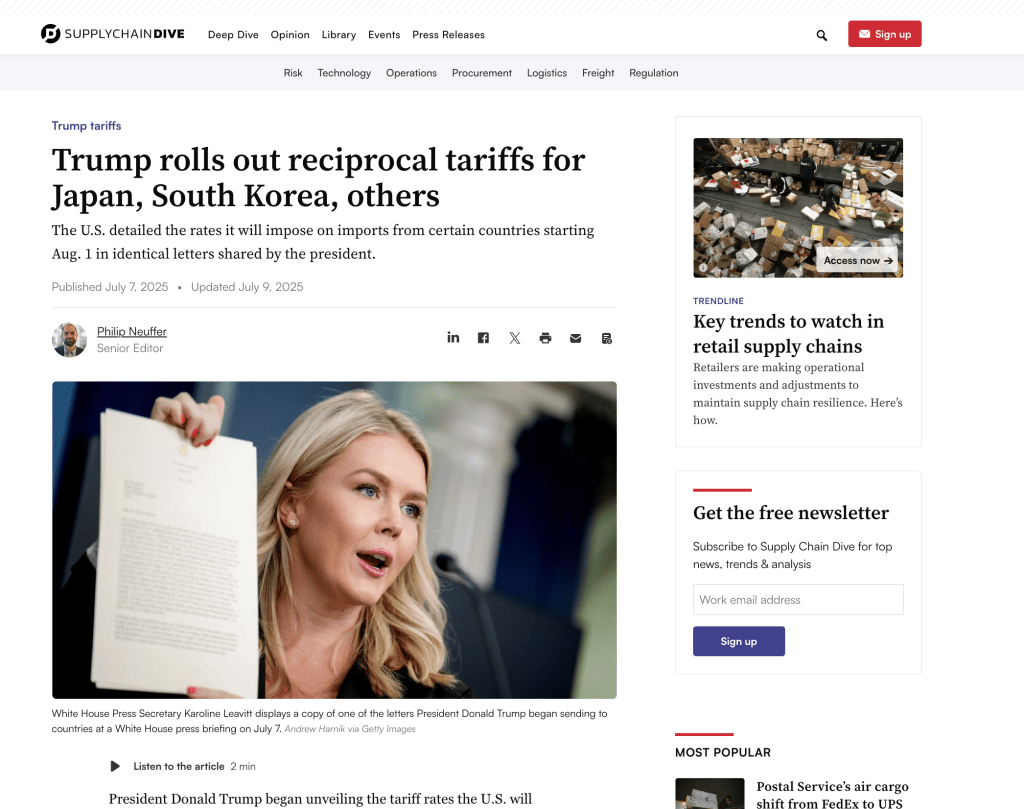Click the Supply Chain Dive logo
Viewport: 1024px width, 809px height.
pos(112,33)
